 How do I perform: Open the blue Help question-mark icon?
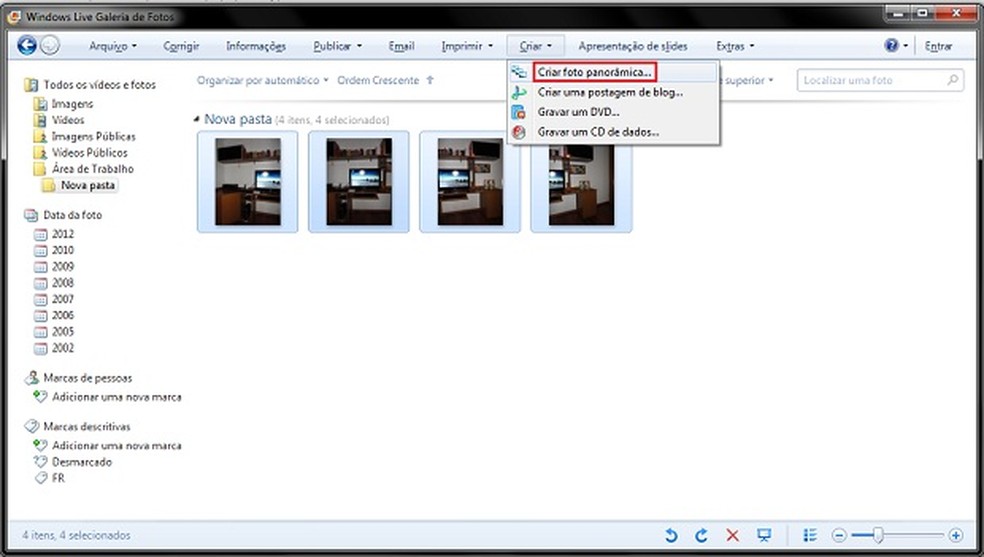tap(891, 45)
